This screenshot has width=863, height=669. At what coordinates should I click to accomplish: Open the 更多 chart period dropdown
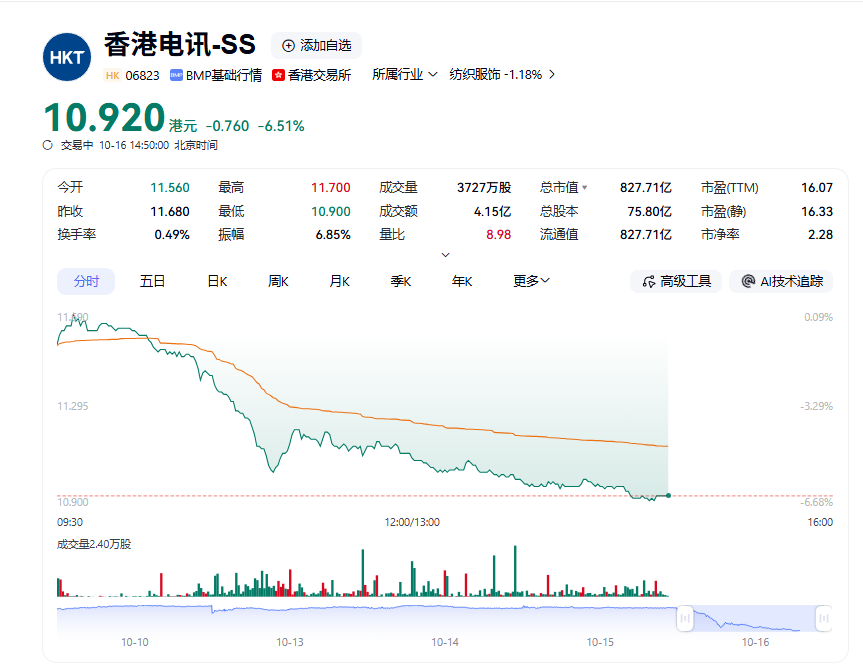click(531, 281)
